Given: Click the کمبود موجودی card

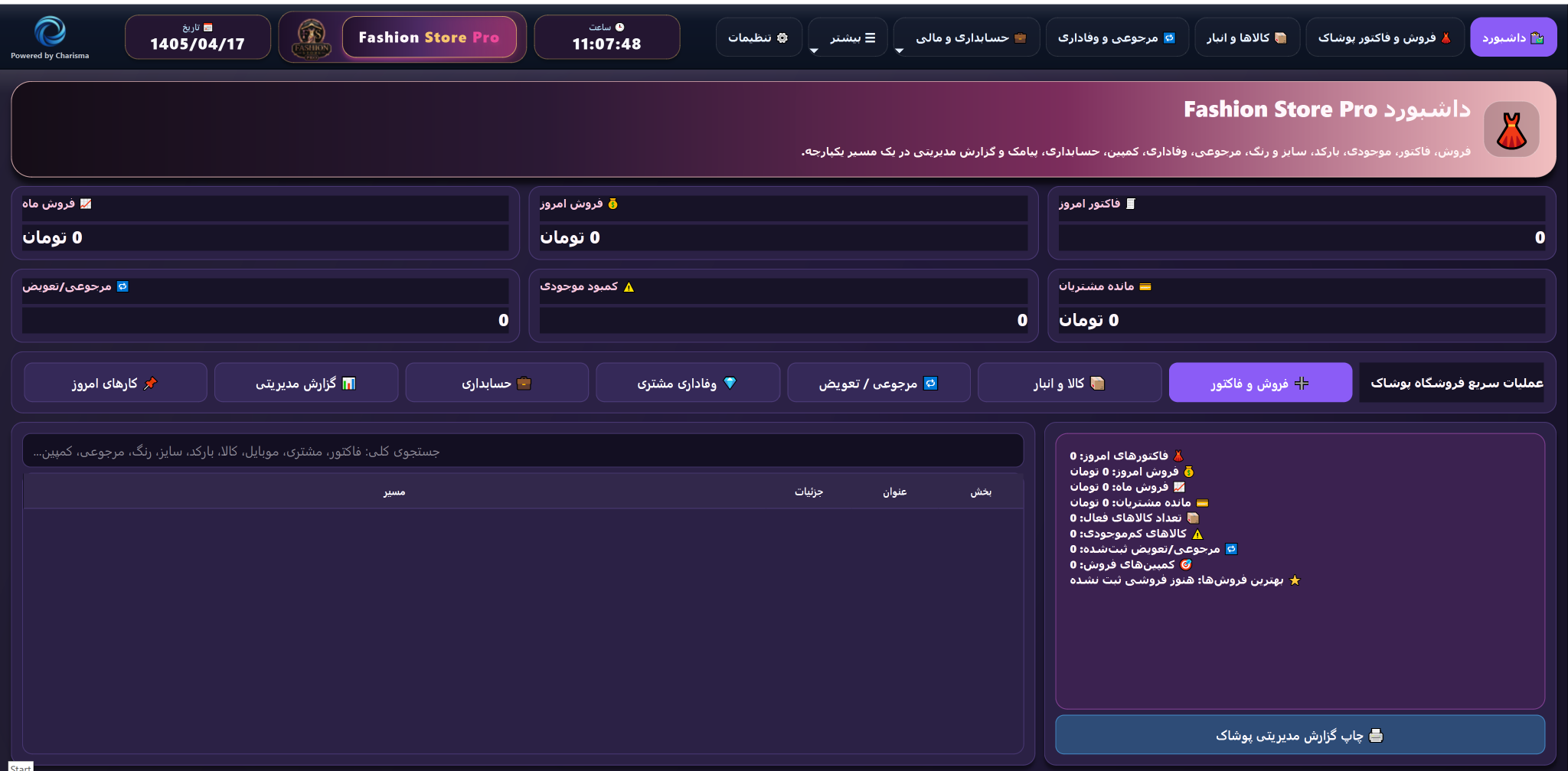Looking at the screenshot, I should [783, 305].
